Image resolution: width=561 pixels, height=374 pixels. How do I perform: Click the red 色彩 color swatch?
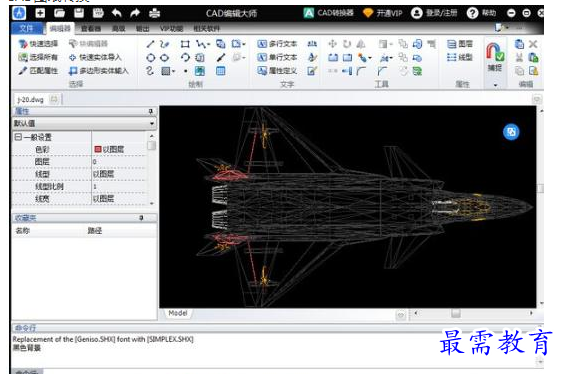click(x=98, y=149)
